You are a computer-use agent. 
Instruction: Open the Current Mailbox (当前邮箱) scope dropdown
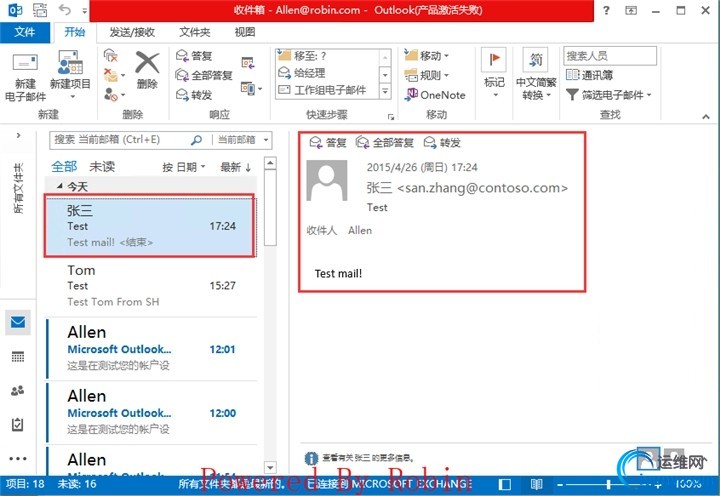pyautogui.click(x=242, y=140)
